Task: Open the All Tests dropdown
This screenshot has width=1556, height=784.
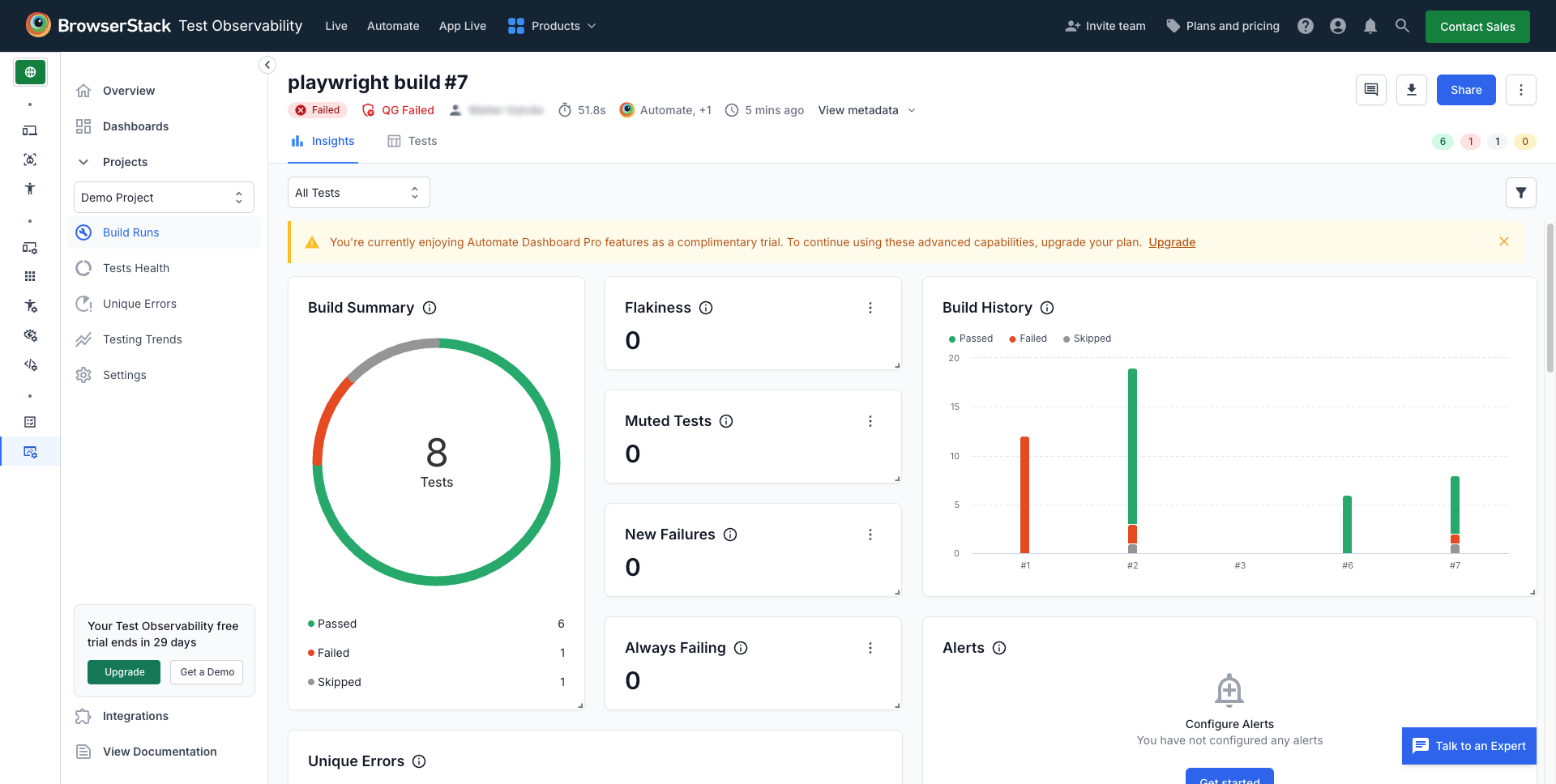Action: (x=358, y=193)
